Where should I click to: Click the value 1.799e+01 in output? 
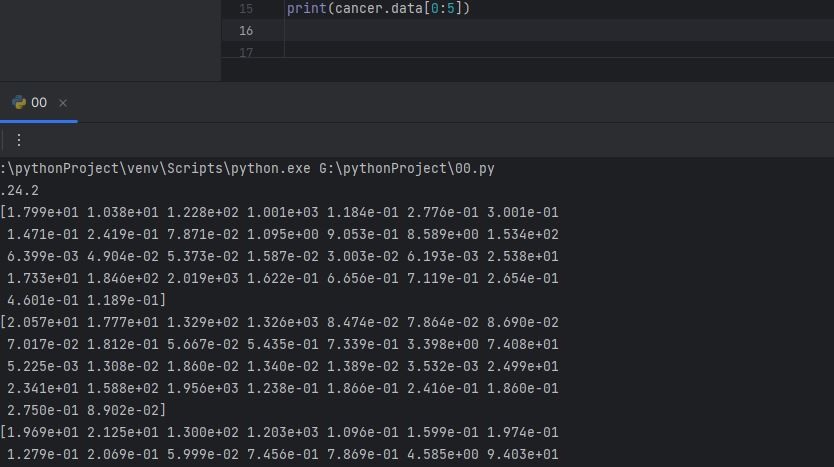pyautogui.click(x=43, y=213)
